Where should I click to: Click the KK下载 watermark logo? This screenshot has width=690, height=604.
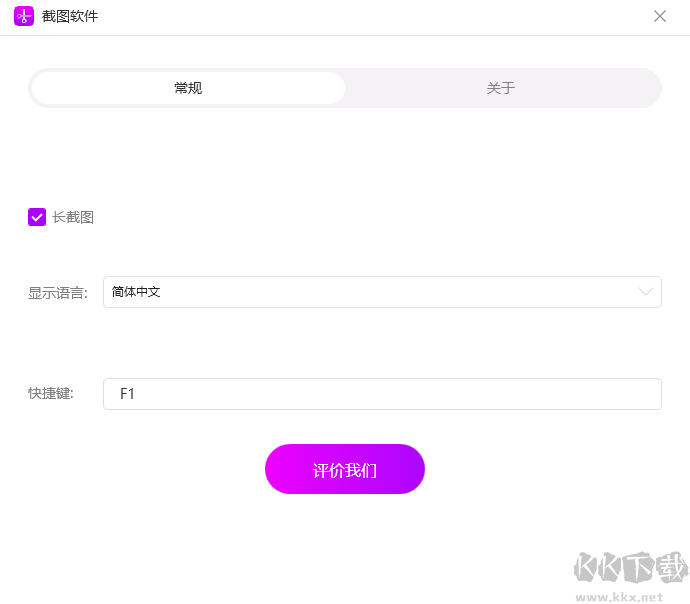point(630,568)
